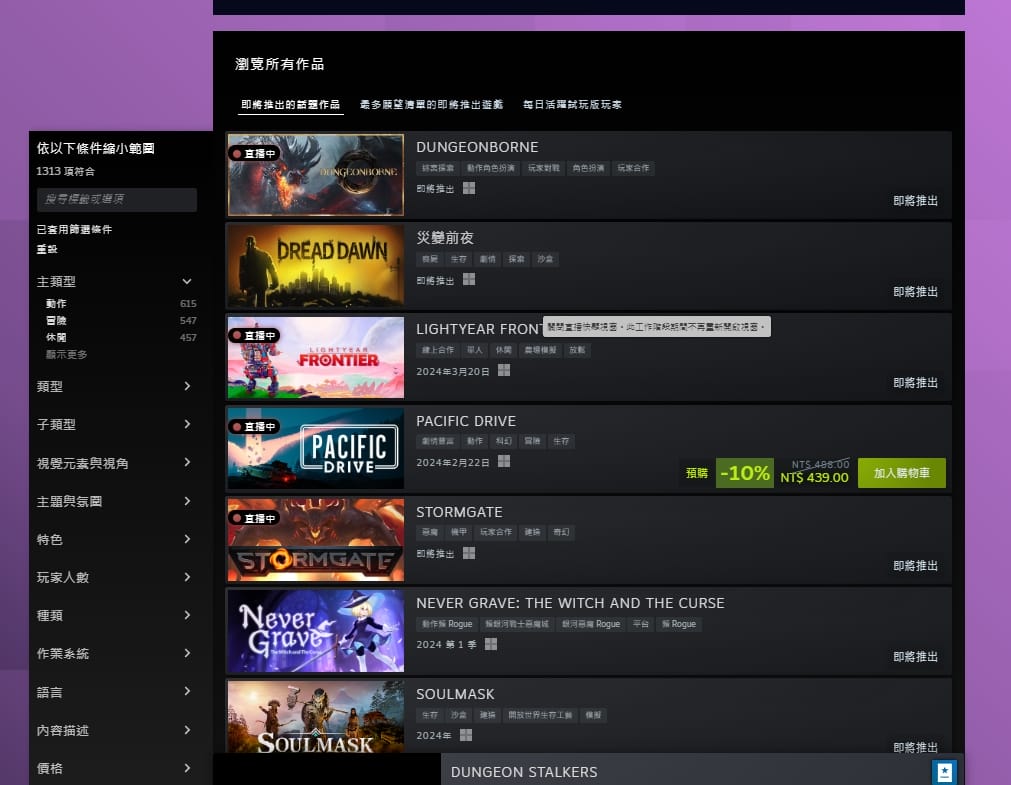Viewport: 1011px width, 785px height.
Task: Collapse the 主類型 filter section
Action: 187,281
